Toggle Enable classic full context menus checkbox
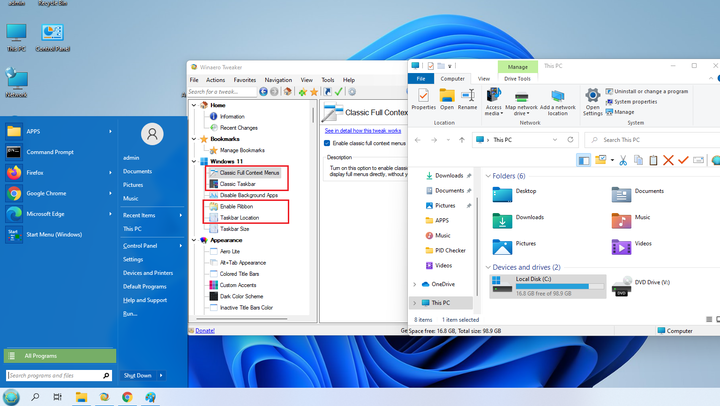 pyautogui.click(x=327, y=143)
